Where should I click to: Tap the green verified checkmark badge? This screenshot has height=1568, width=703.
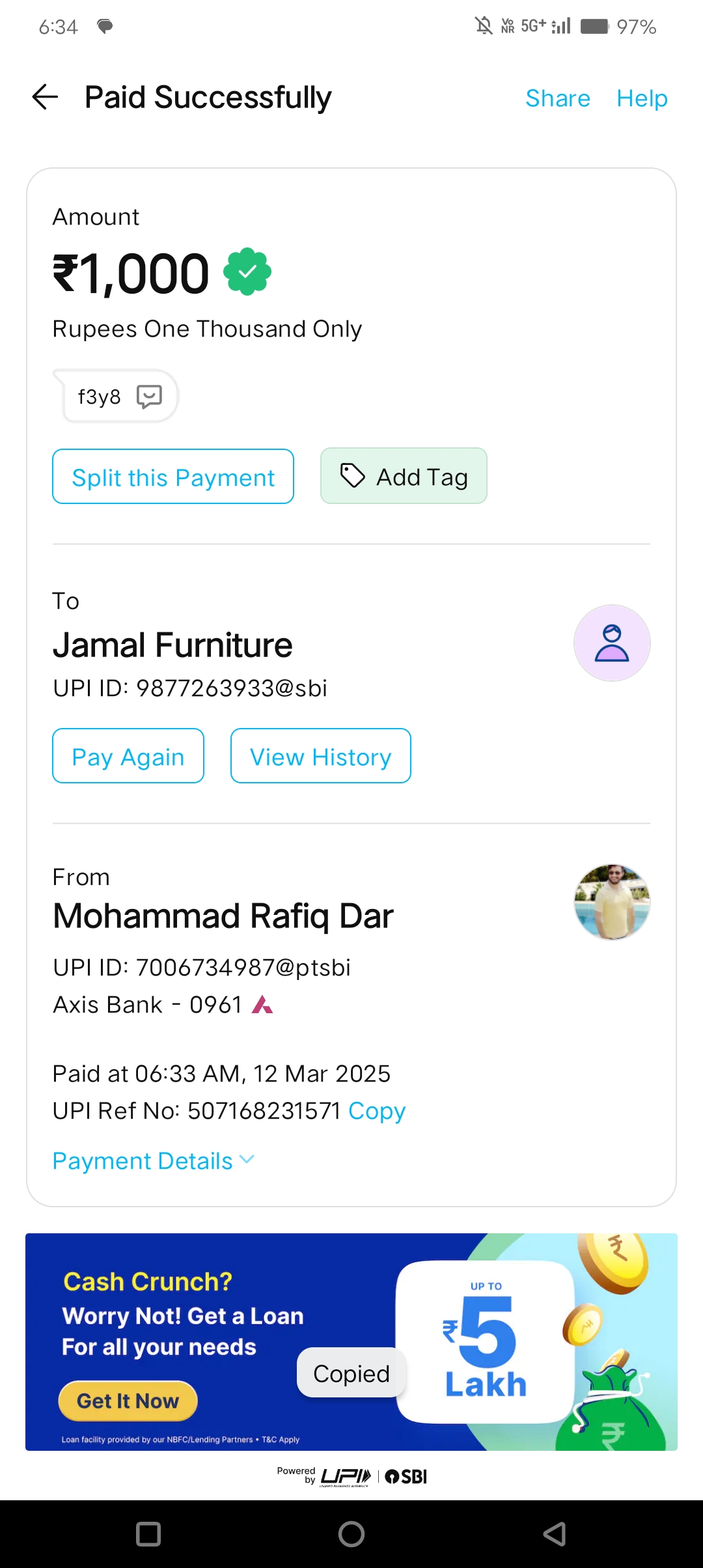coord(247,272)
